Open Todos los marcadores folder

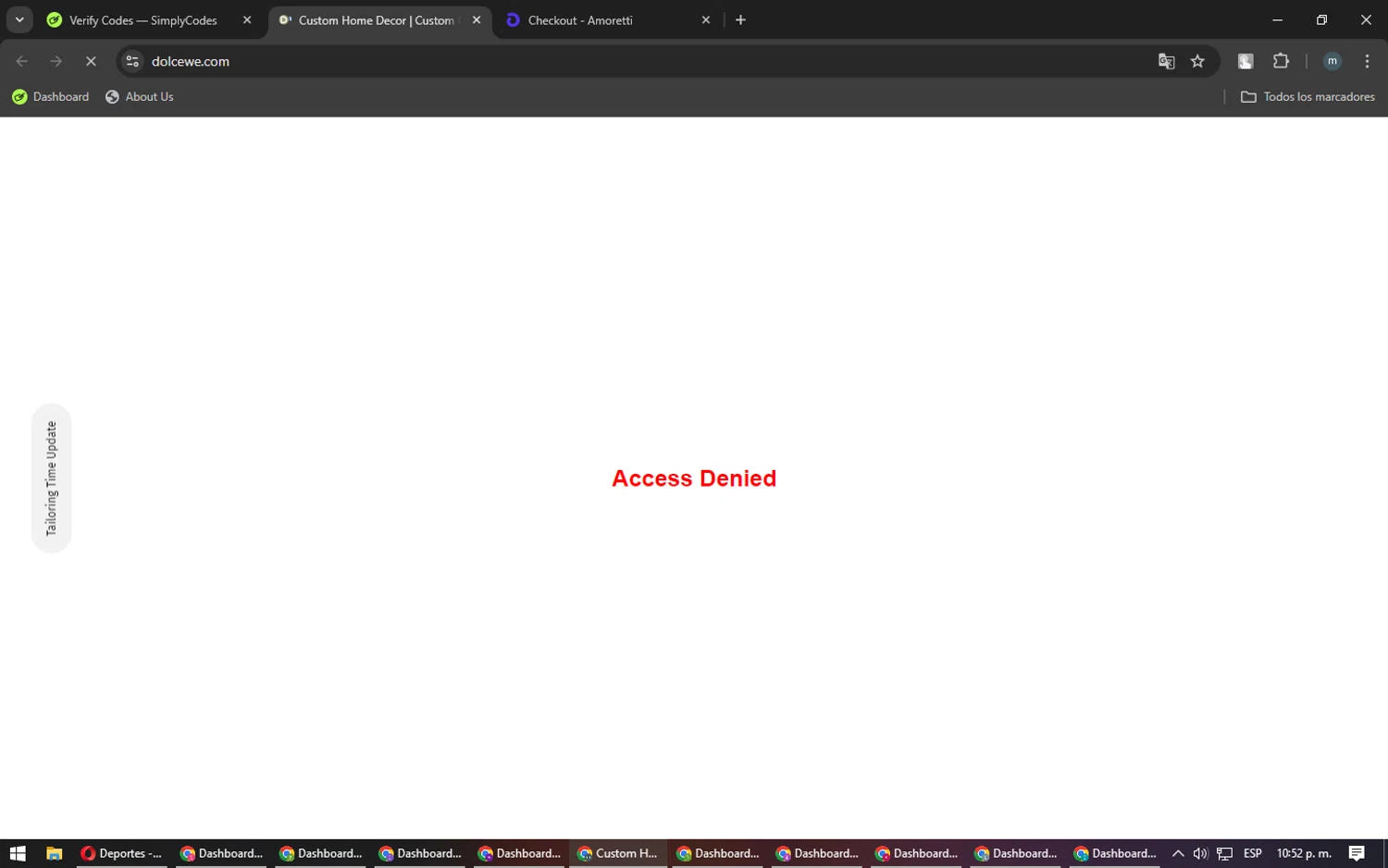(1307, 96)
